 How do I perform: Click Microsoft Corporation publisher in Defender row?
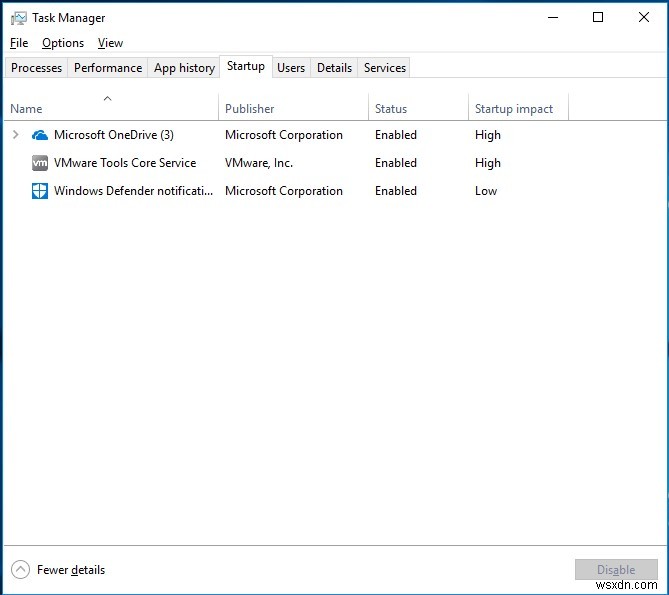[284, 191]
